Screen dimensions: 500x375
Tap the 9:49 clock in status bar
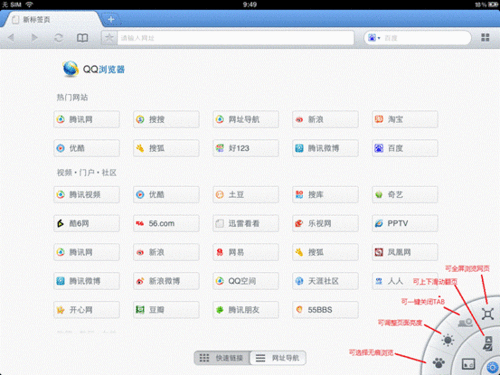click(x=250, y=4)
